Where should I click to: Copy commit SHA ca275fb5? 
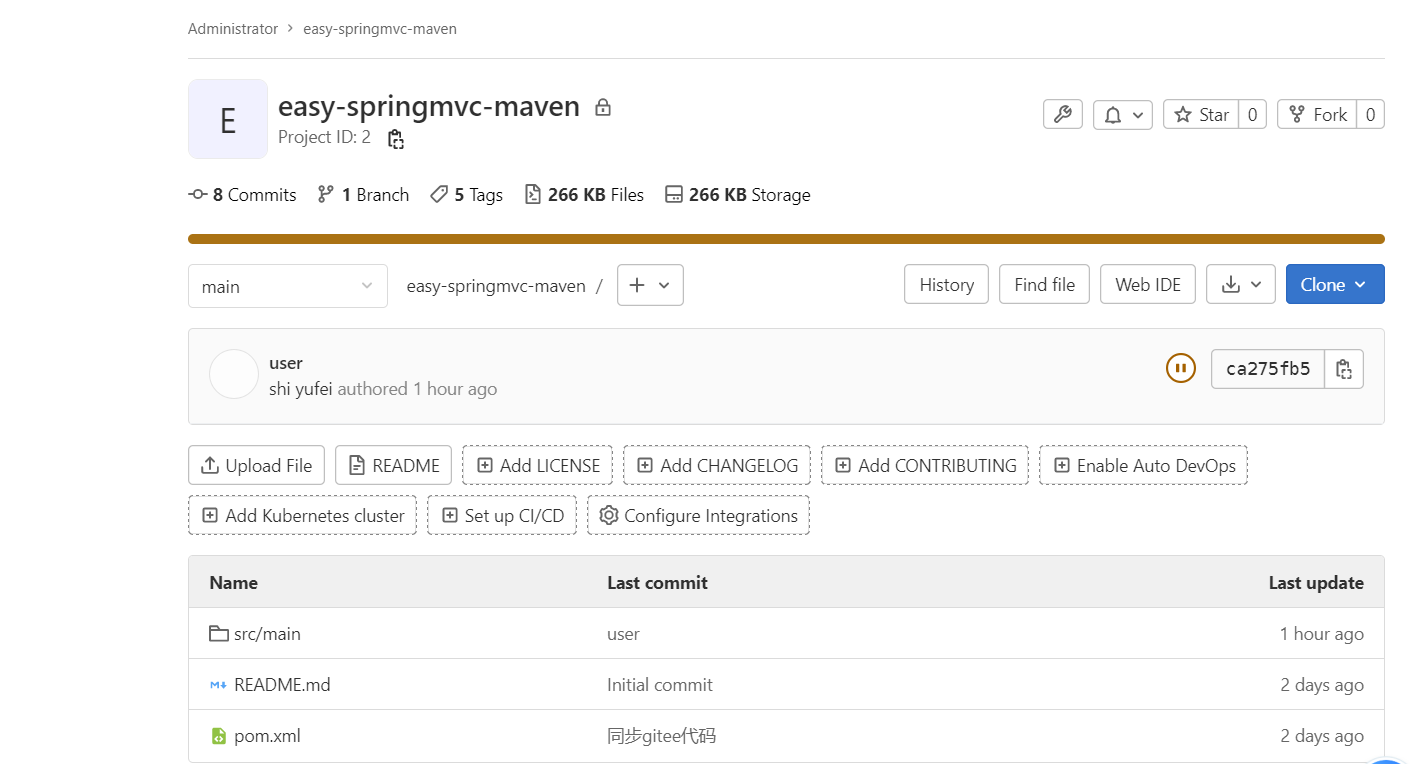pos(1344,369)
